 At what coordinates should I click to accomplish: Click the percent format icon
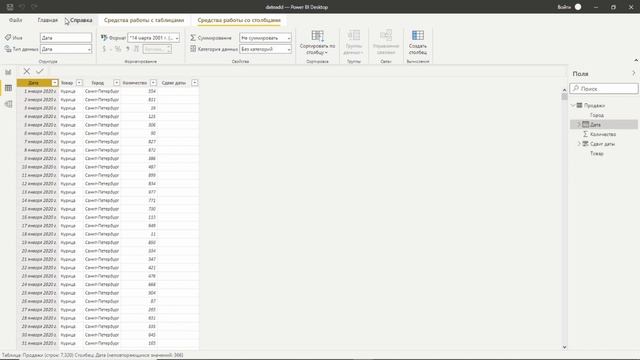[x=118, y=49]
